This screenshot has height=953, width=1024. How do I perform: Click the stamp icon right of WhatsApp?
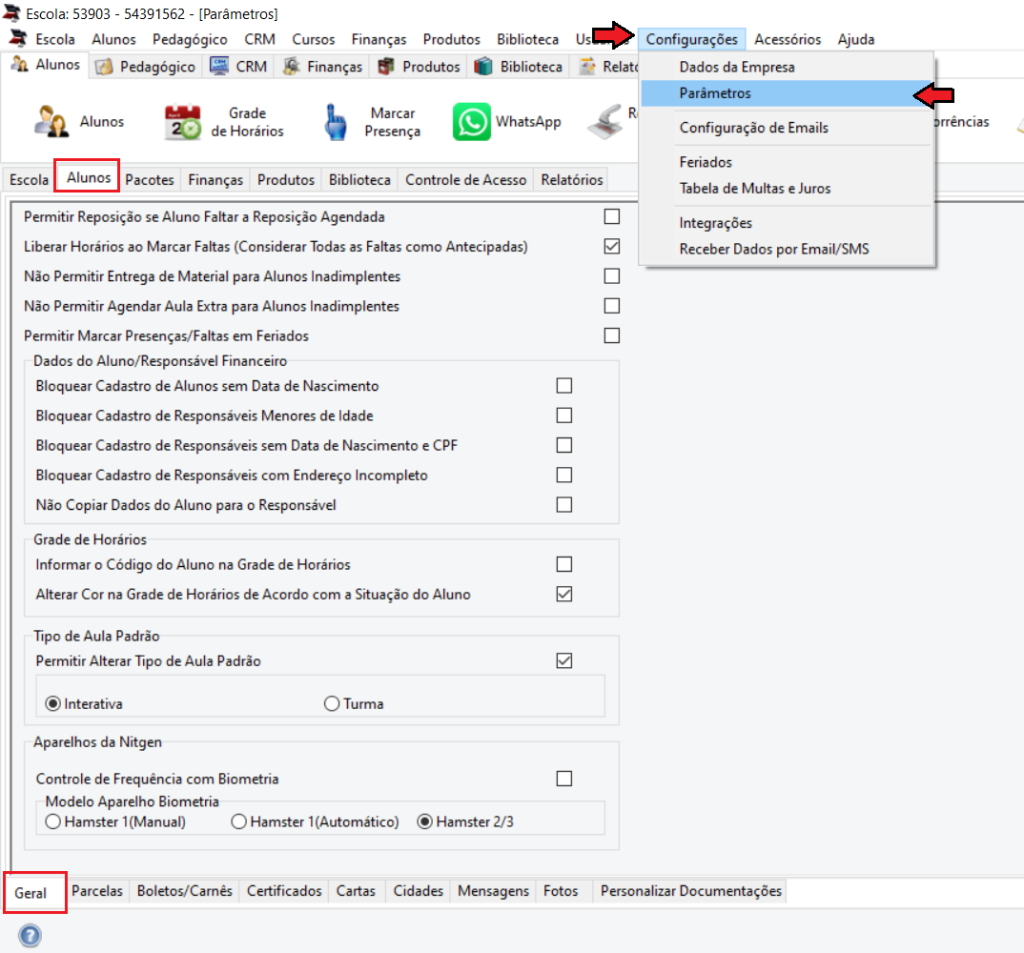pos(605,122)
